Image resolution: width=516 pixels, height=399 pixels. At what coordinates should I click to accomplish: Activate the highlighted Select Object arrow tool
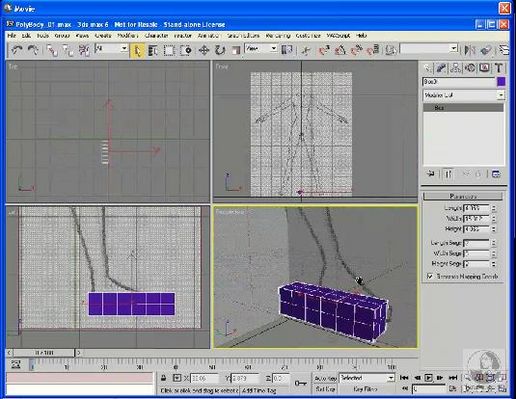point(137,51)
